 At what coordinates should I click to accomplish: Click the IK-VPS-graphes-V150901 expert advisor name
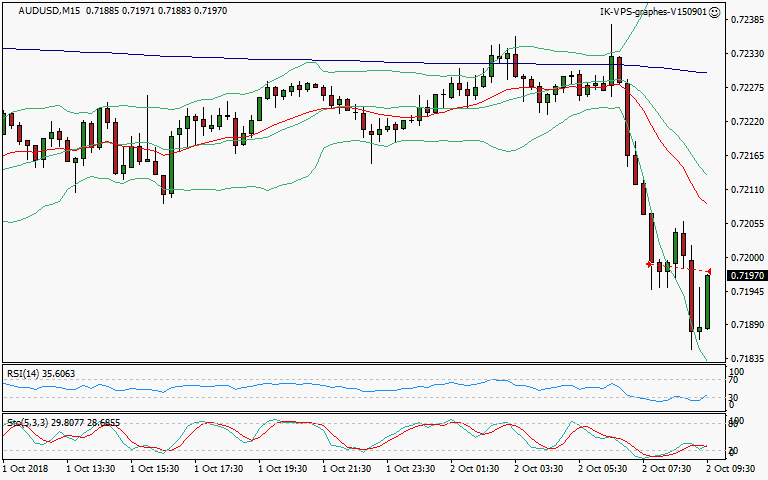(651, 12)
